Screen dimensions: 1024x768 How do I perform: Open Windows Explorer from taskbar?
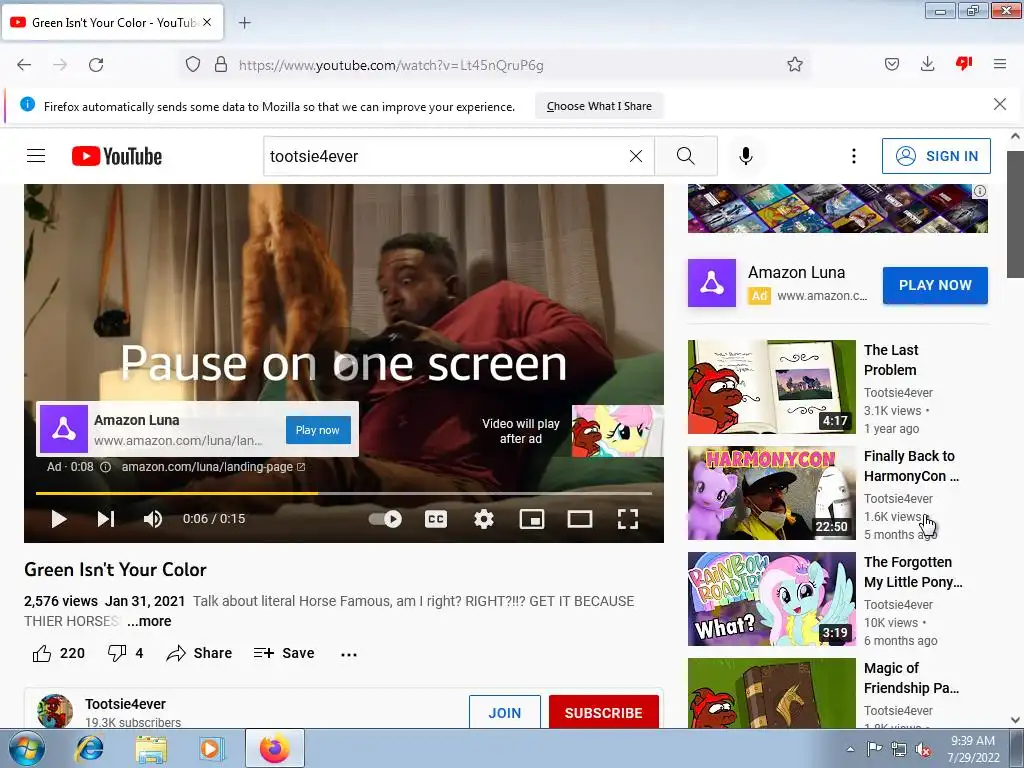pyautogui.click(x=151, y=748)
